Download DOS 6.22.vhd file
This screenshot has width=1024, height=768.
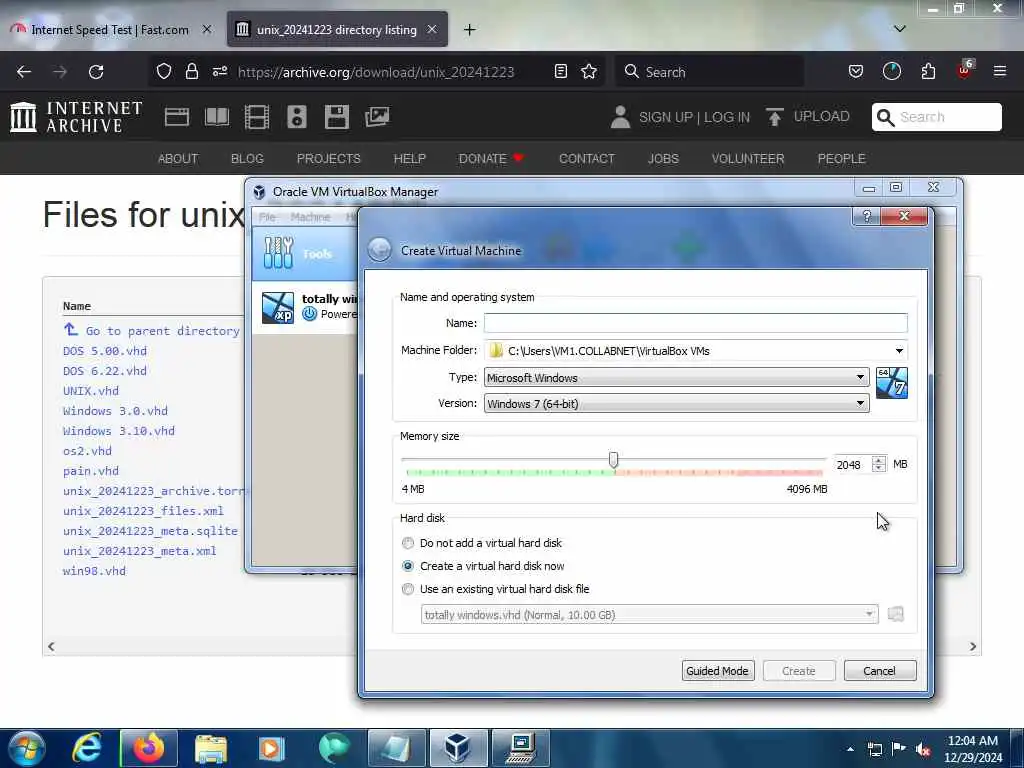tap(104, 371)
